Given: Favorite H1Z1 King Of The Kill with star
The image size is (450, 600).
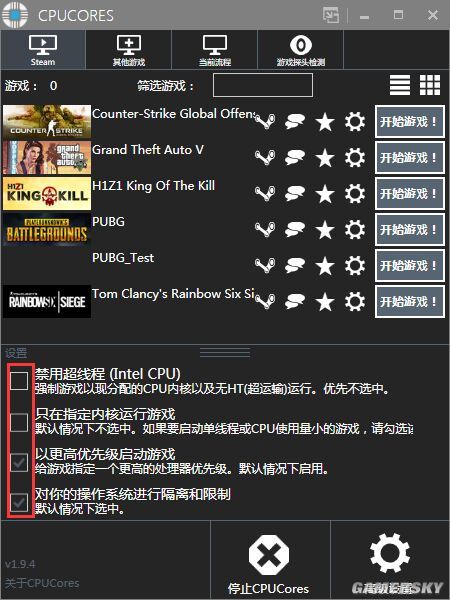Looking at the screenshot, I should click(324, 194).
